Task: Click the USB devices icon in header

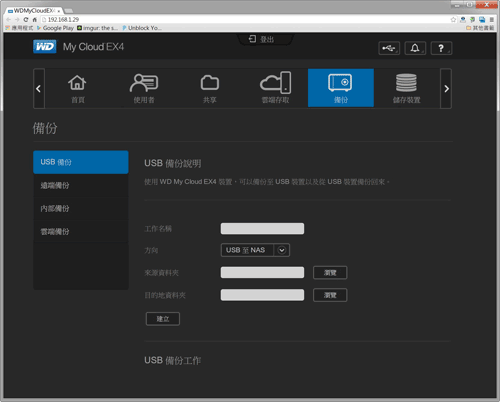Action: [x=389, y=48]
